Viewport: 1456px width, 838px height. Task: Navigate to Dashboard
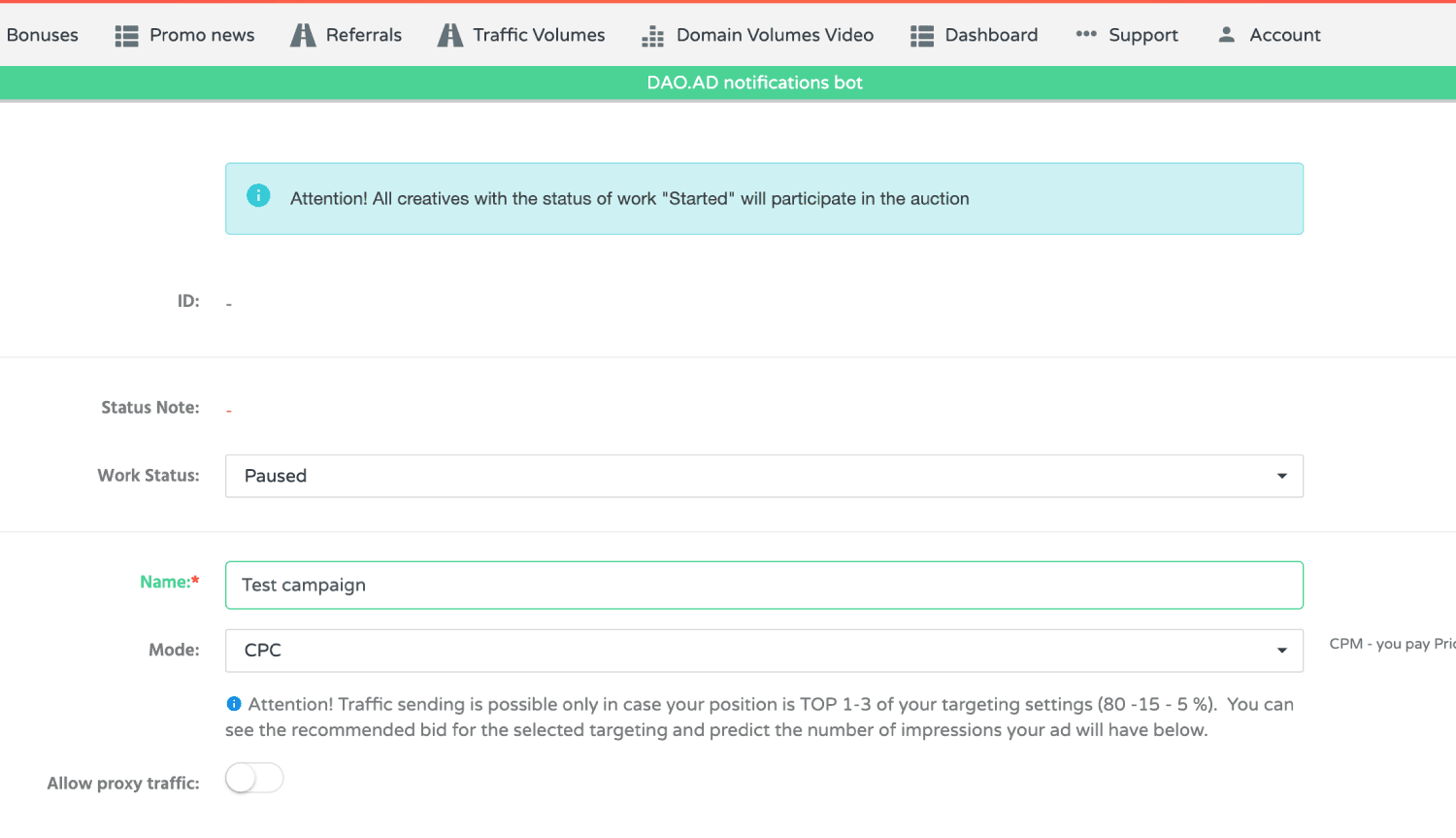click(x=991, y=35)
